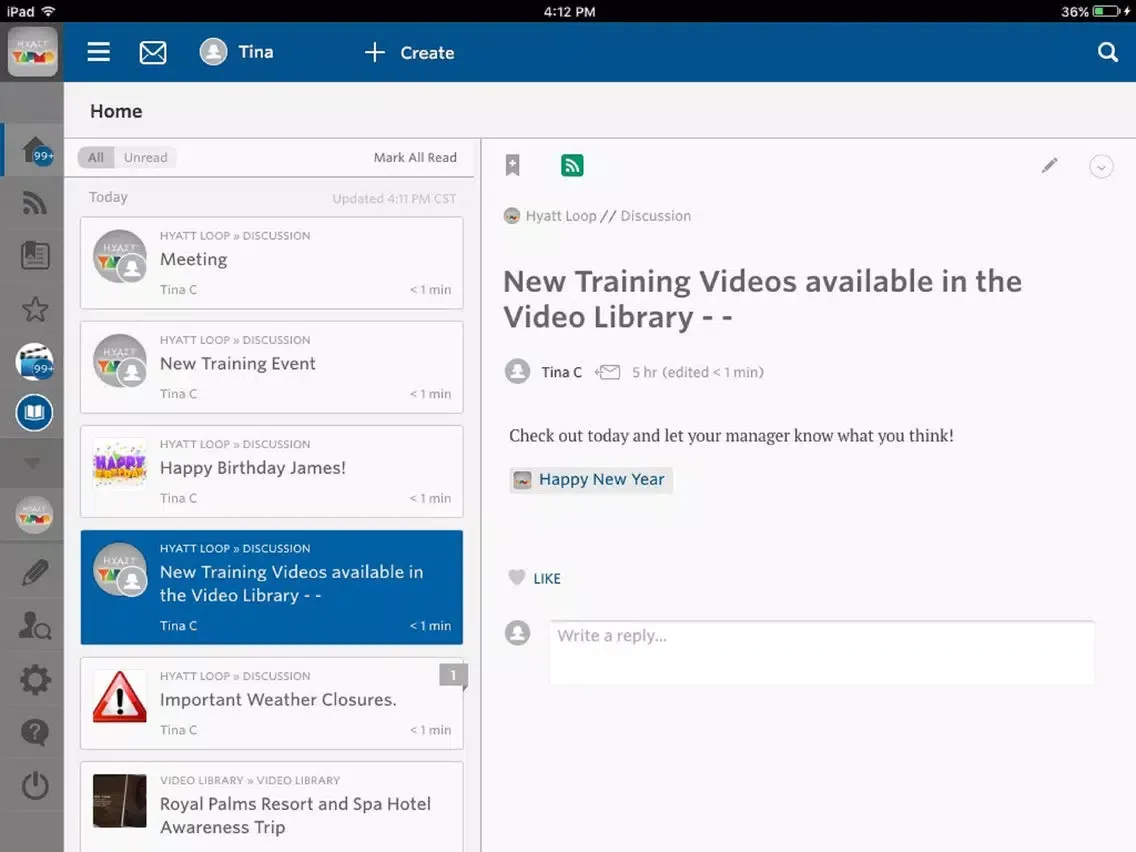Open settings gear in sidebar
Screen dimensions: 1136x852
[35, 680]
